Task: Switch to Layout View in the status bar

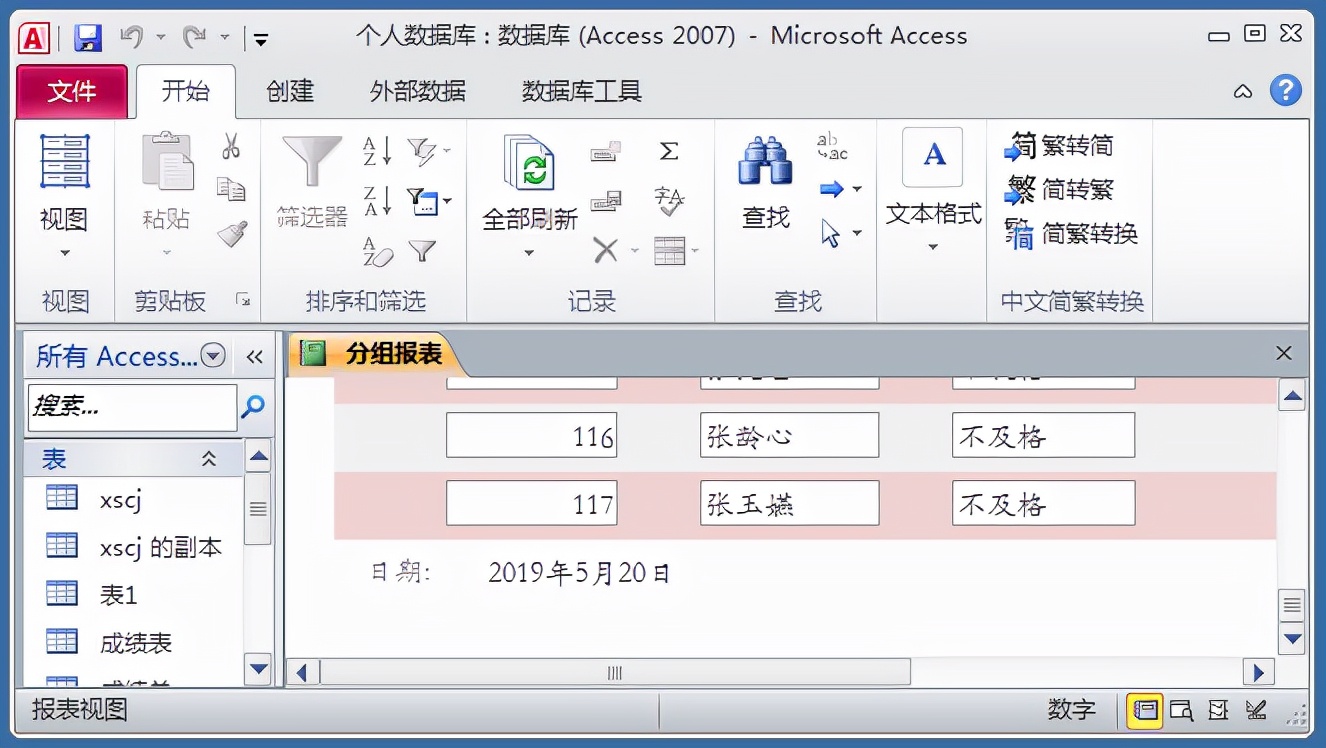Action: (x=1219, y=711)
